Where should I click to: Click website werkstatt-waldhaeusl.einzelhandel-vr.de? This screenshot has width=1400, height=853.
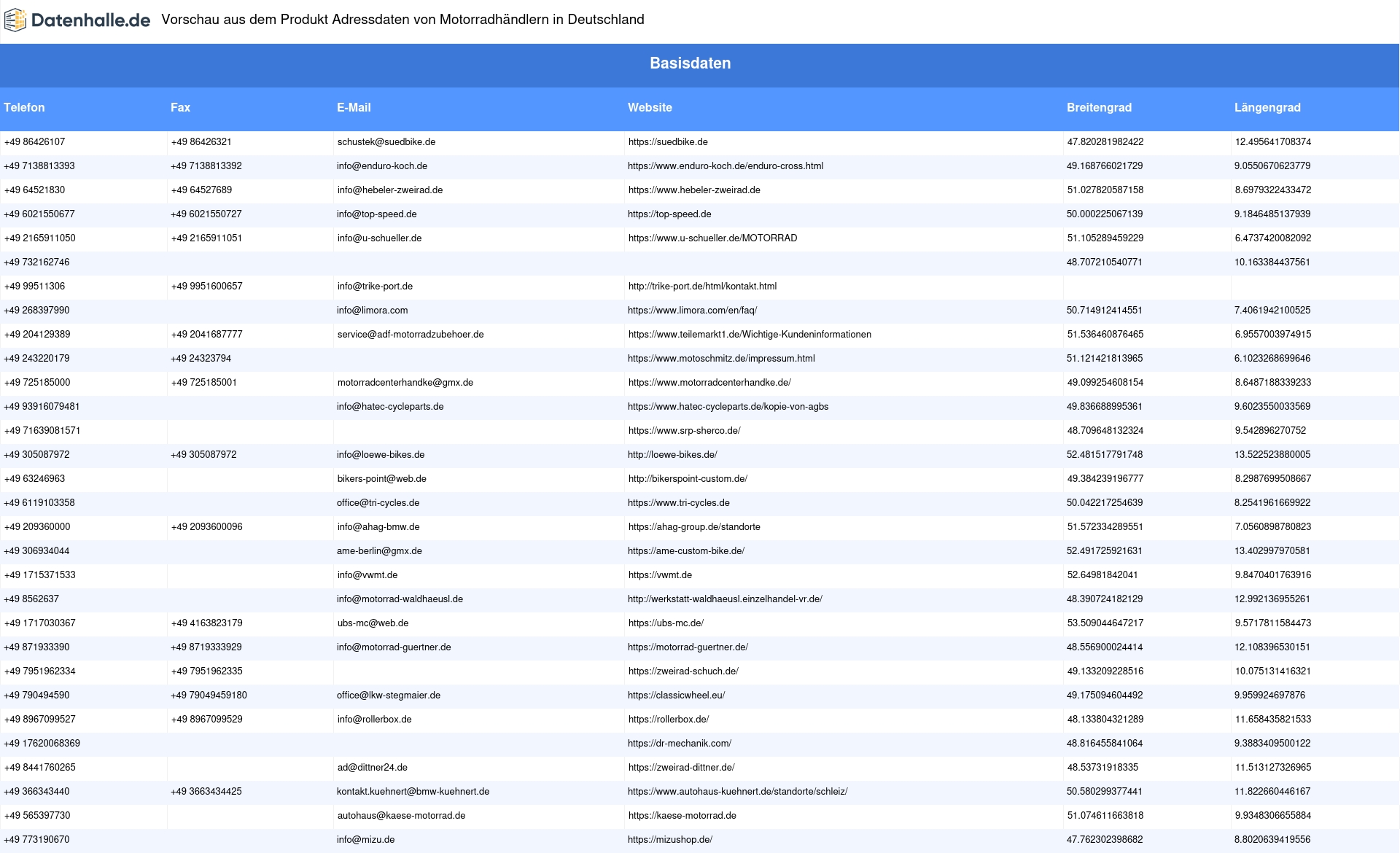point(725,599)
